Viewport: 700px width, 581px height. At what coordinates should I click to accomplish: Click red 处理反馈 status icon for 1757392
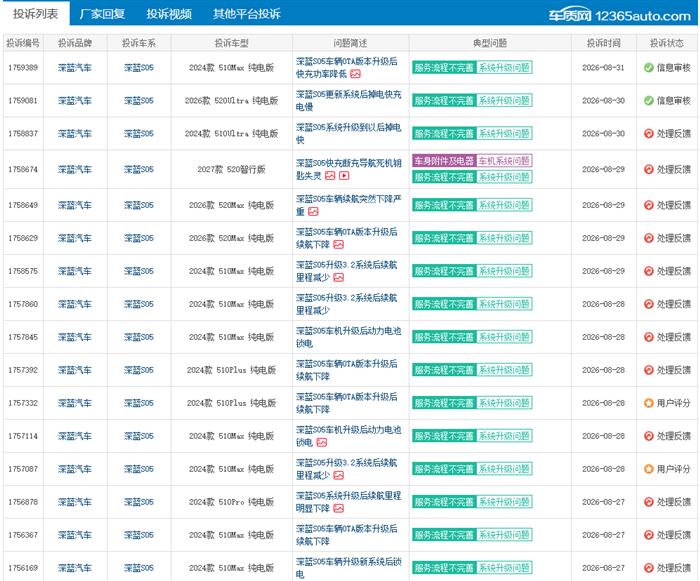[x=649, y=370]
